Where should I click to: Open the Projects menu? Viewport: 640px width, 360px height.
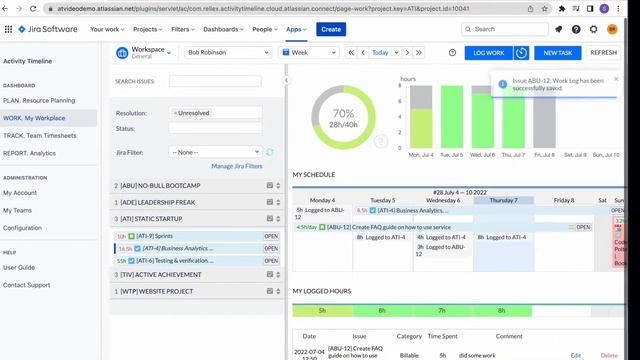coord(148,29)
